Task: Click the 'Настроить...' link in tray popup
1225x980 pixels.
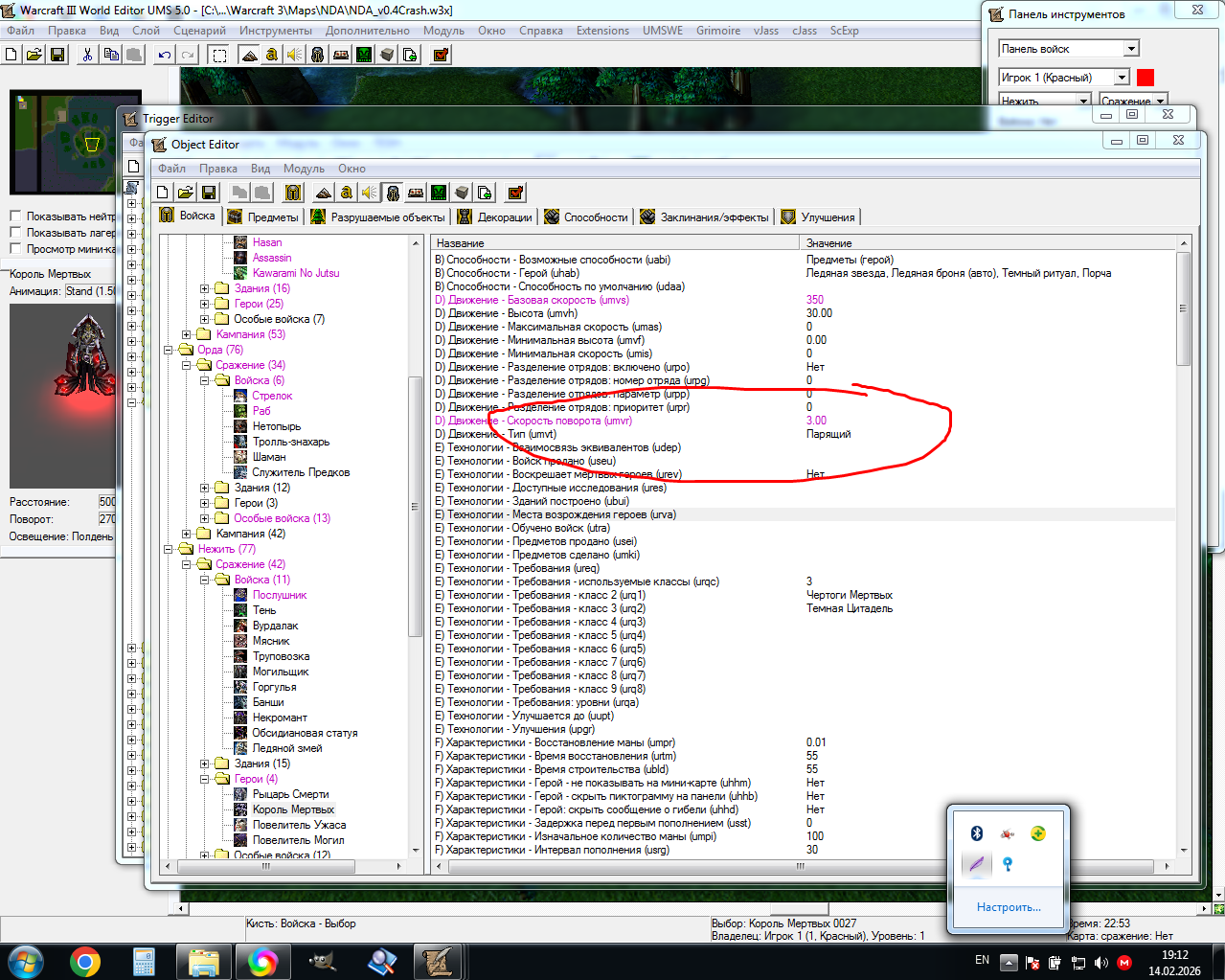Action: tap(1009, 907)
